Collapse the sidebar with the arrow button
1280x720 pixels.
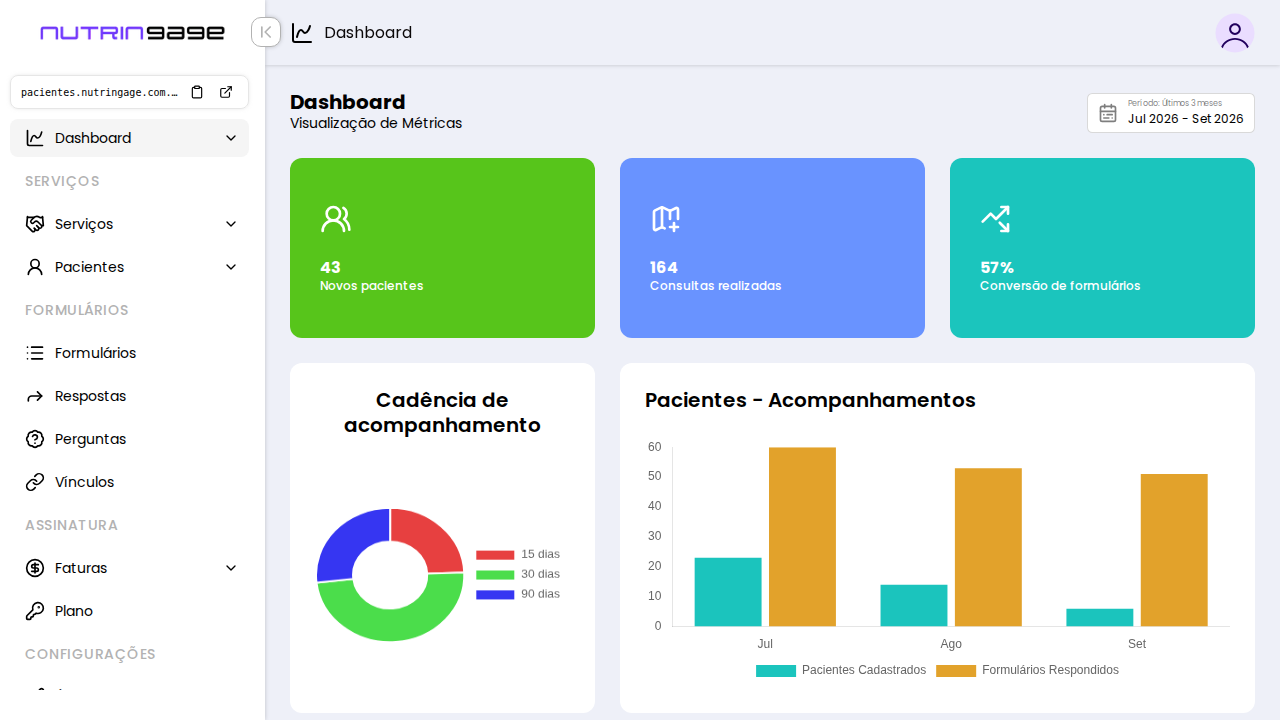(x=266, y=32)
